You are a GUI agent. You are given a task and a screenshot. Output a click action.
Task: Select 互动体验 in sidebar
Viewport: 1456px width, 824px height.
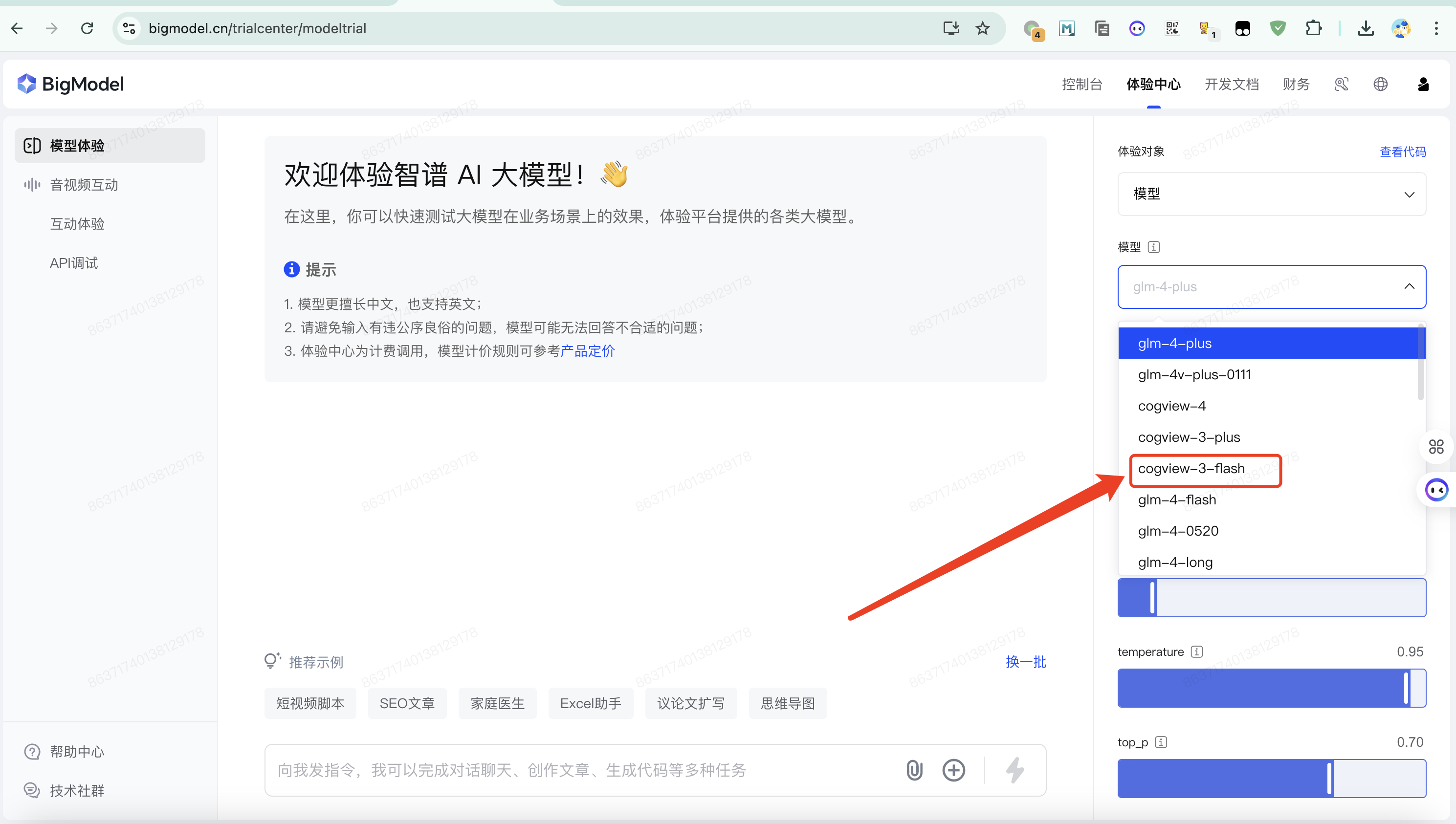(x=78, y=223)
